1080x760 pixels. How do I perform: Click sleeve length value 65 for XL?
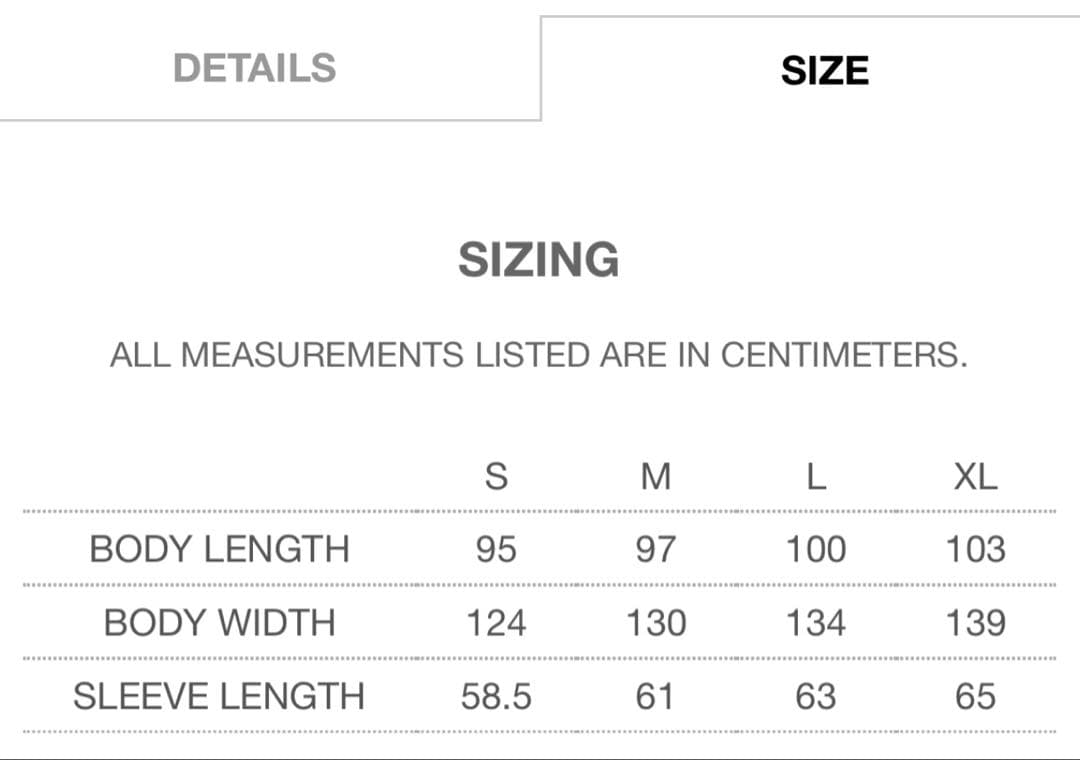(975, 696)
